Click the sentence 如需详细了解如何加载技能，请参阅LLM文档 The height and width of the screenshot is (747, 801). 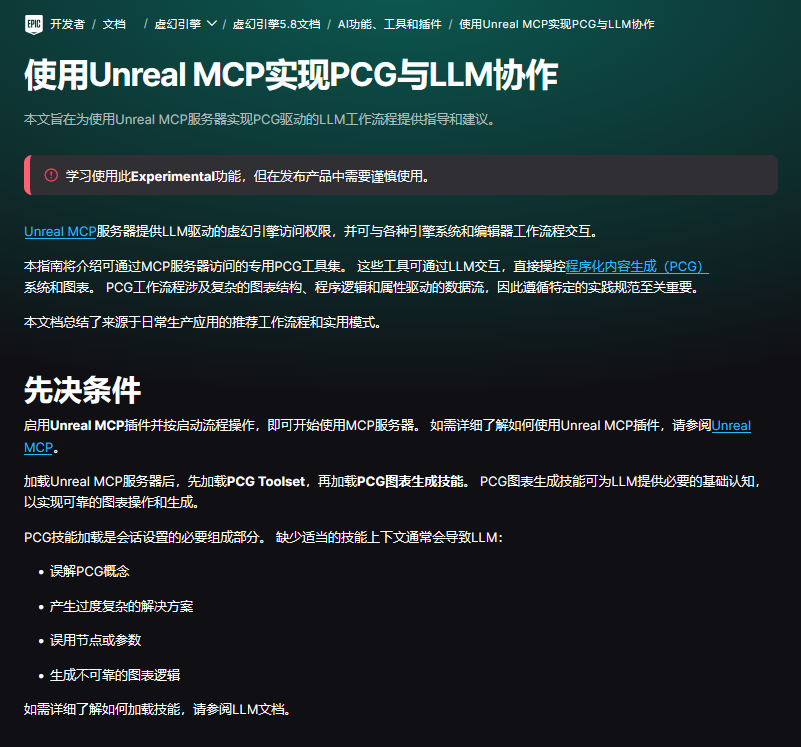tap(158, 709)
